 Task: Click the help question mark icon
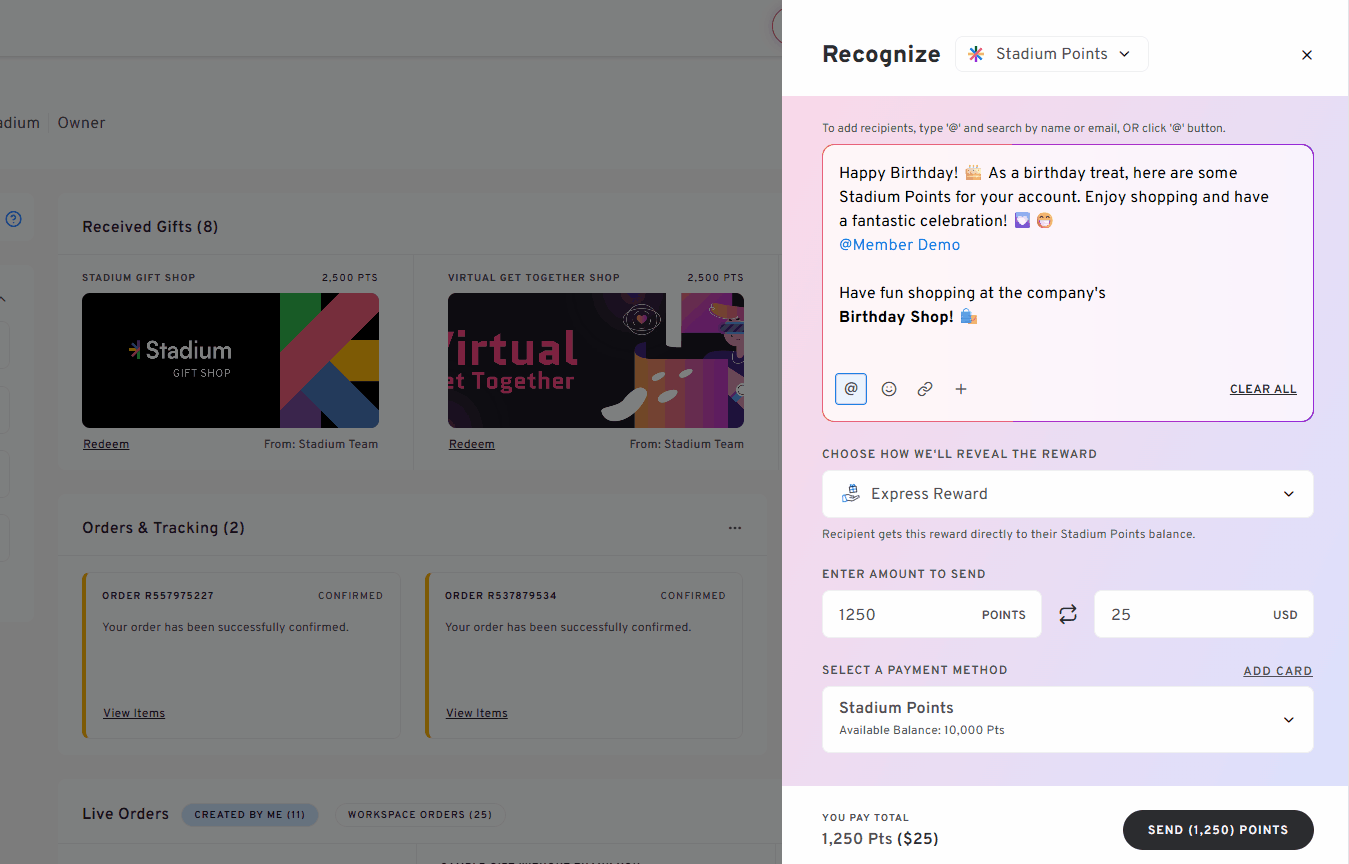coord(14,219)
